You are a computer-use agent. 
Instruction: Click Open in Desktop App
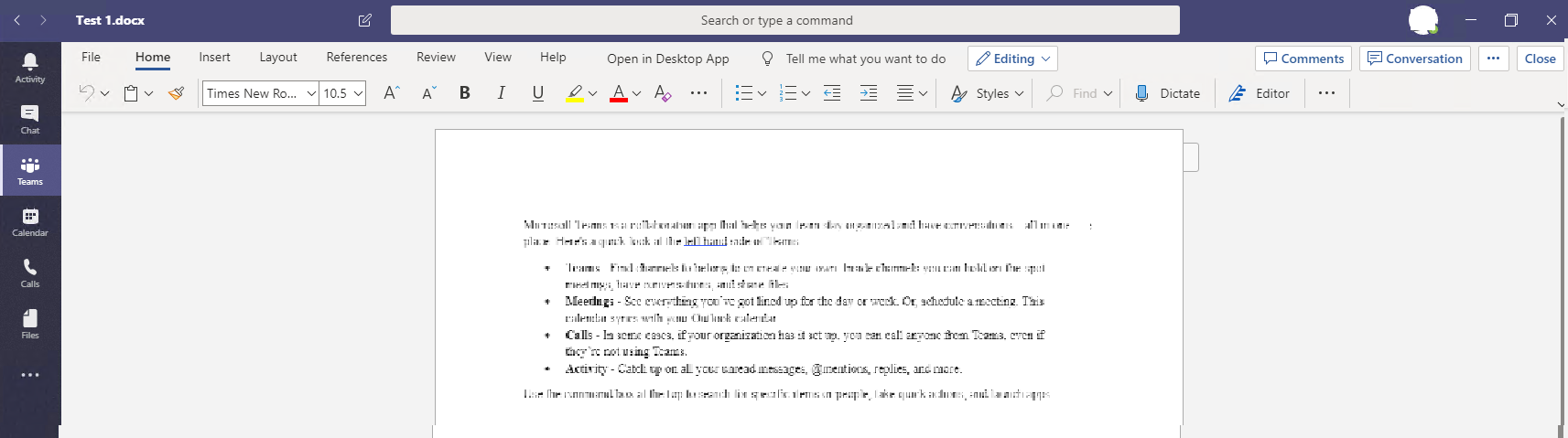pyautogui.click(x=668, y=59)
